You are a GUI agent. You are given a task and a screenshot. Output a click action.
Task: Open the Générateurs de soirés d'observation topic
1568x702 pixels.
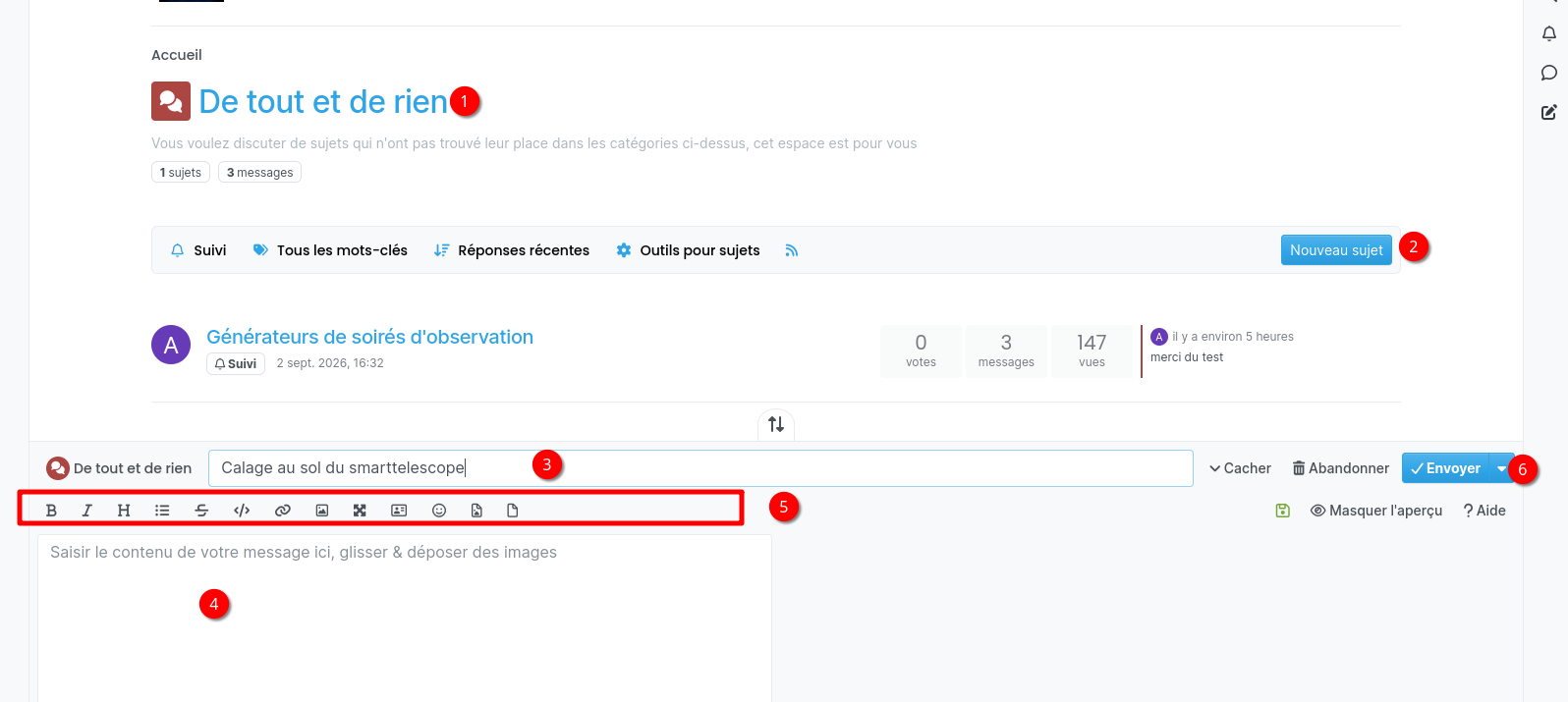(369, 337)
